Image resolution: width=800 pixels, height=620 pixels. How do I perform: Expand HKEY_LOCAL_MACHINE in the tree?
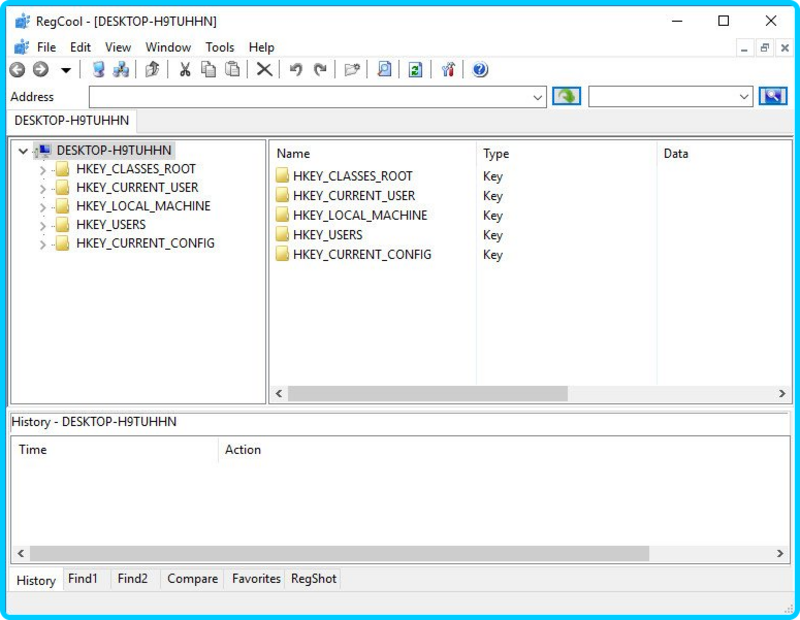click(43, 207)
